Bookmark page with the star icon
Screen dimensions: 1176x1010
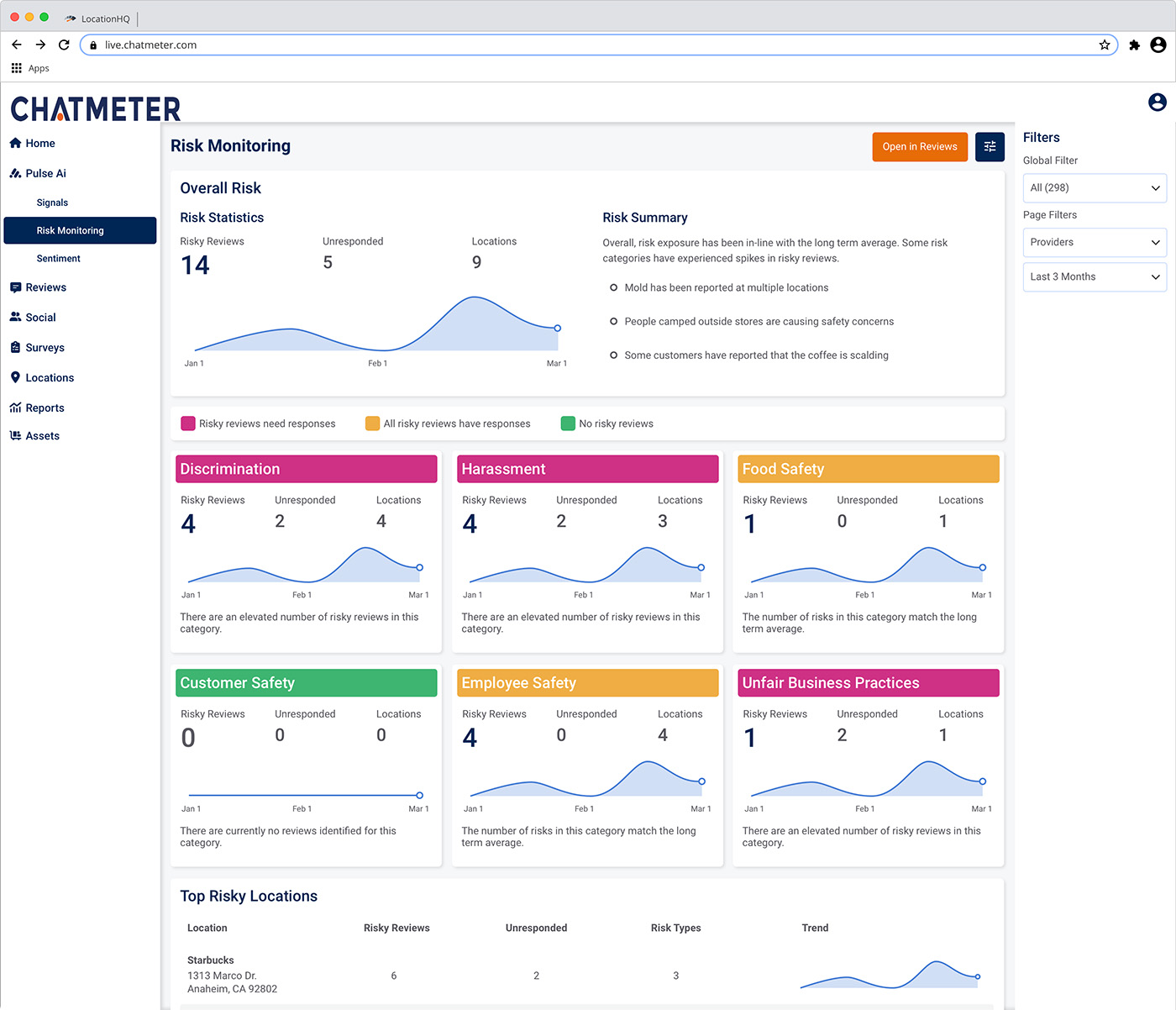[1104, 45]
